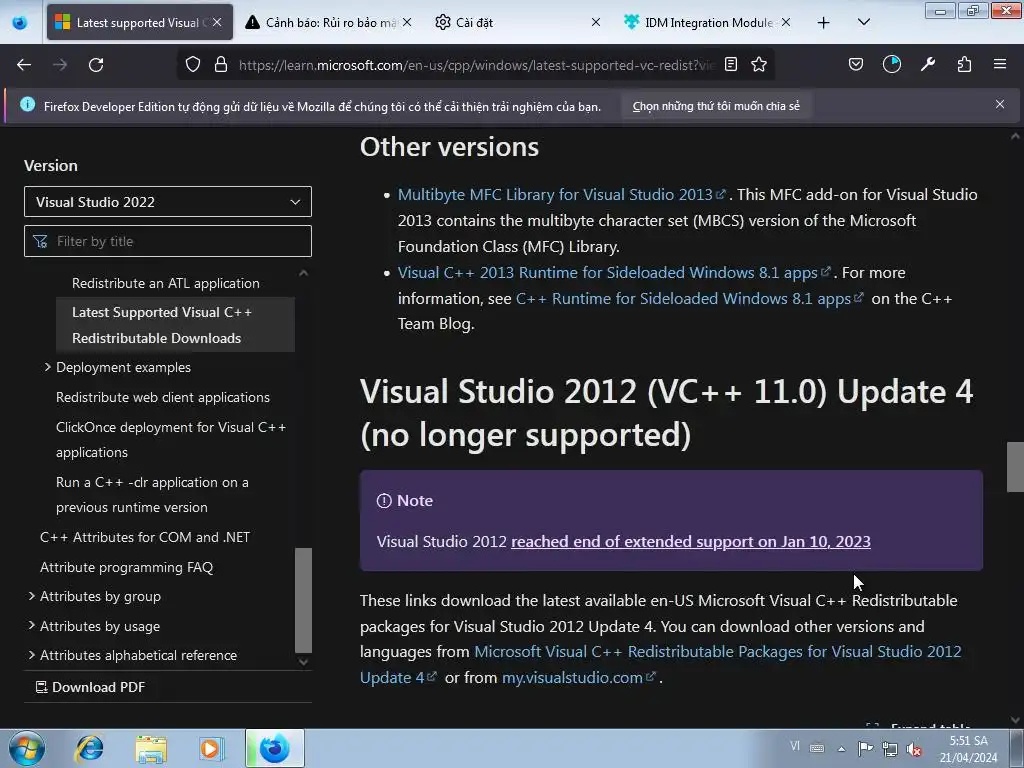Screen dimensions: 1024x768
Task: Click Download PDF button
Action: (x=90, y=687)
